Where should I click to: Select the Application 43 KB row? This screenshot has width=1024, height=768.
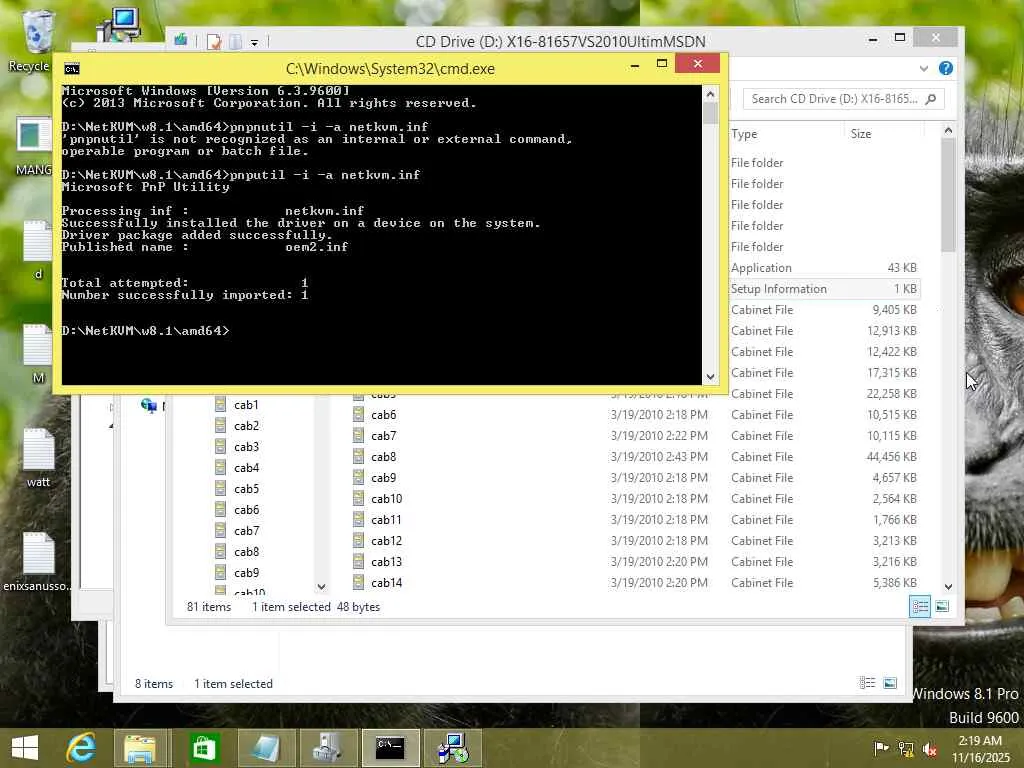click(824, 268)
